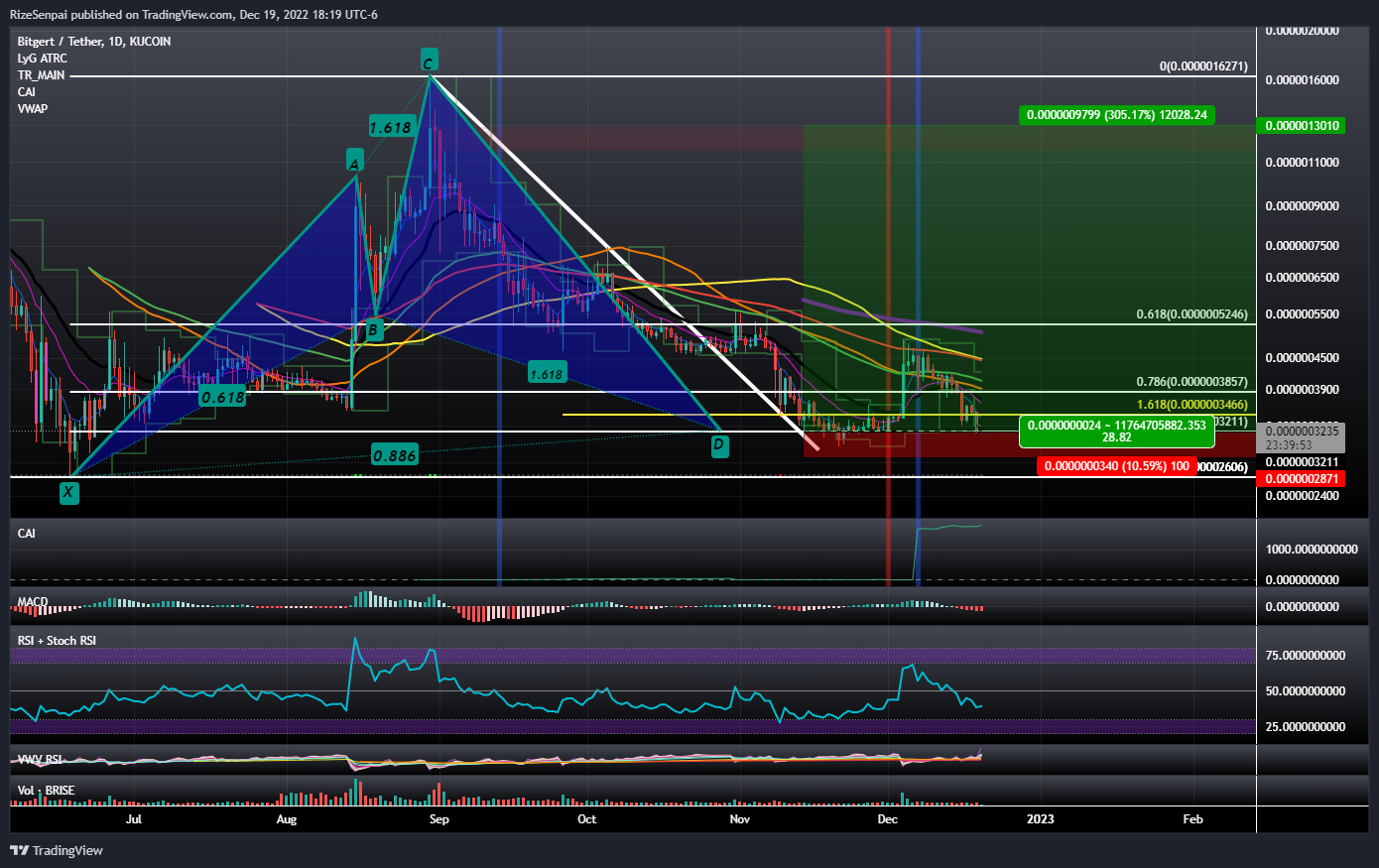The image size is (1379, 868).
Task: Click the Vol · BRISE pane title
Action: 46,791
